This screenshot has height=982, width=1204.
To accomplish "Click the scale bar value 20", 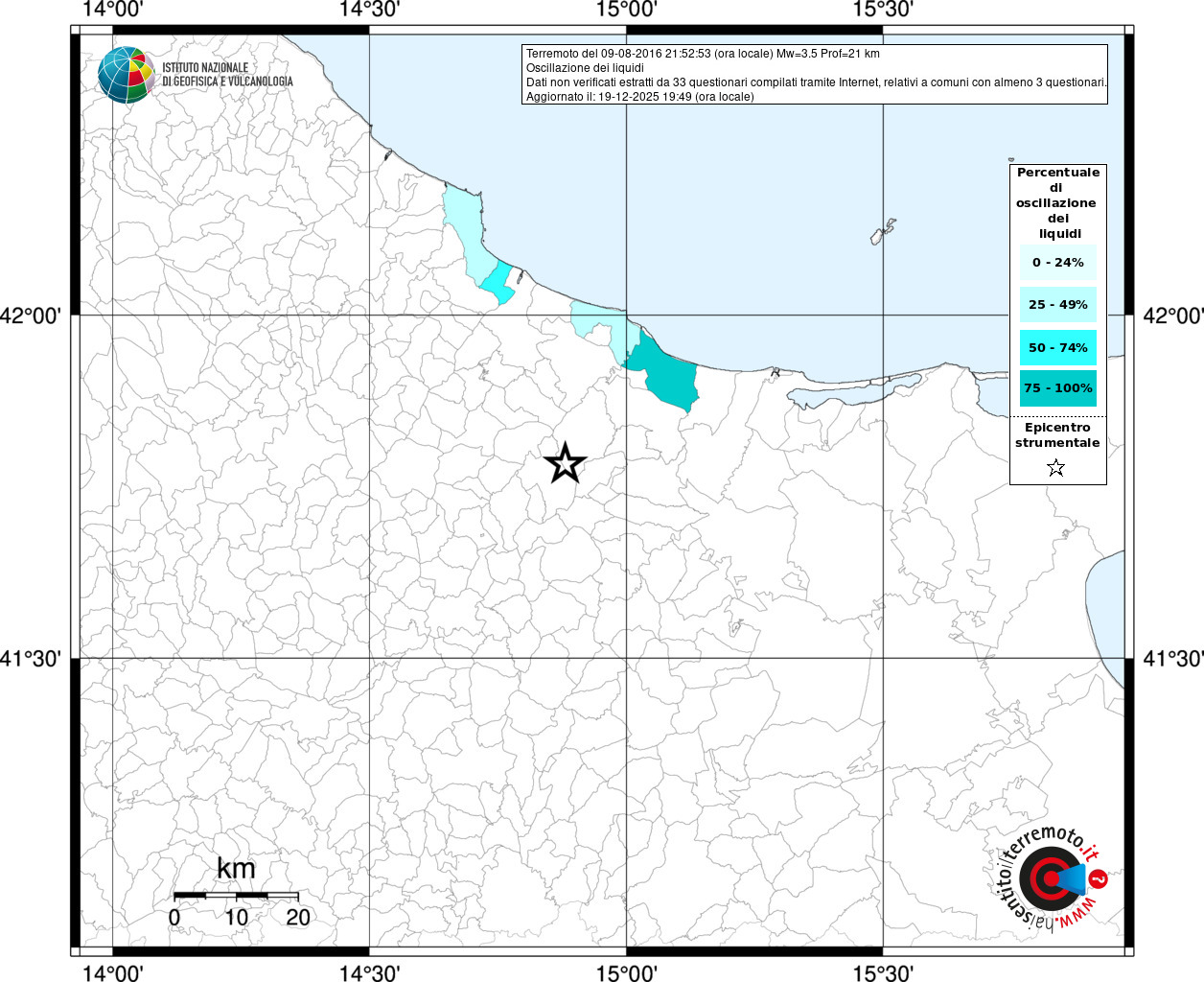I will coord(298,917).
